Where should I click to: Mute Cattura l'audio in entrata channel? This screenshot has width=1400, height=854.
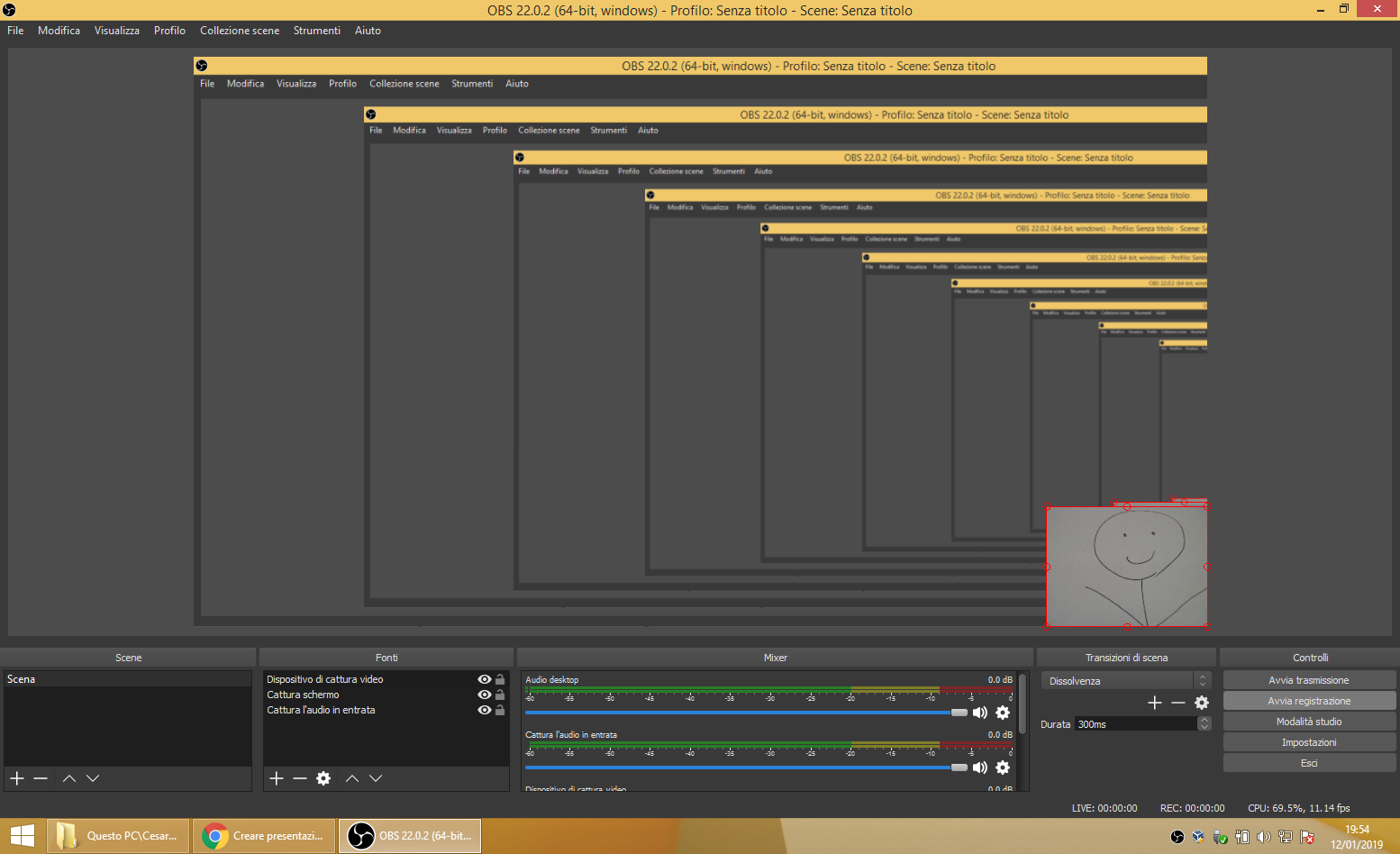coord(980,768)
